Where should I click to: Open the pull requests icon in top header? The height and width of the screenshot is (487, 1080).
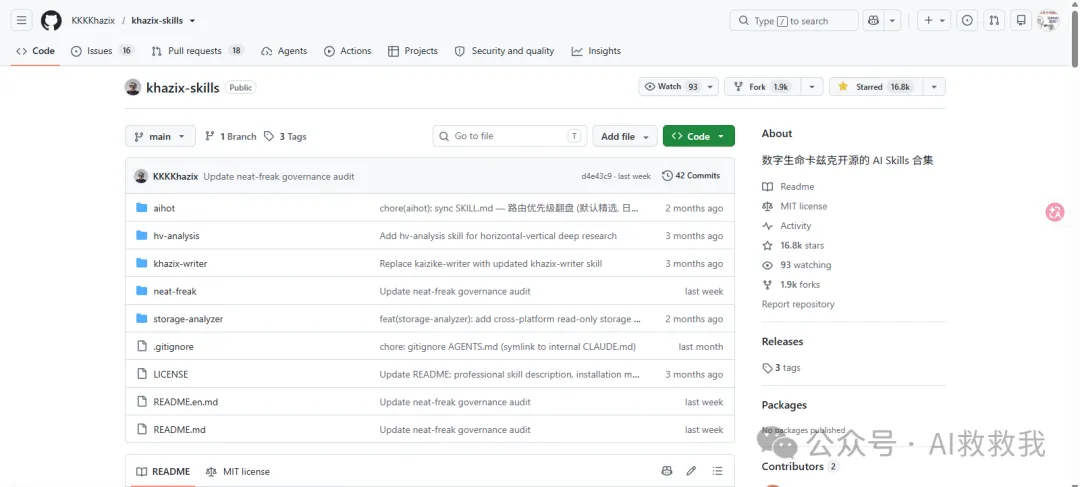994,21
